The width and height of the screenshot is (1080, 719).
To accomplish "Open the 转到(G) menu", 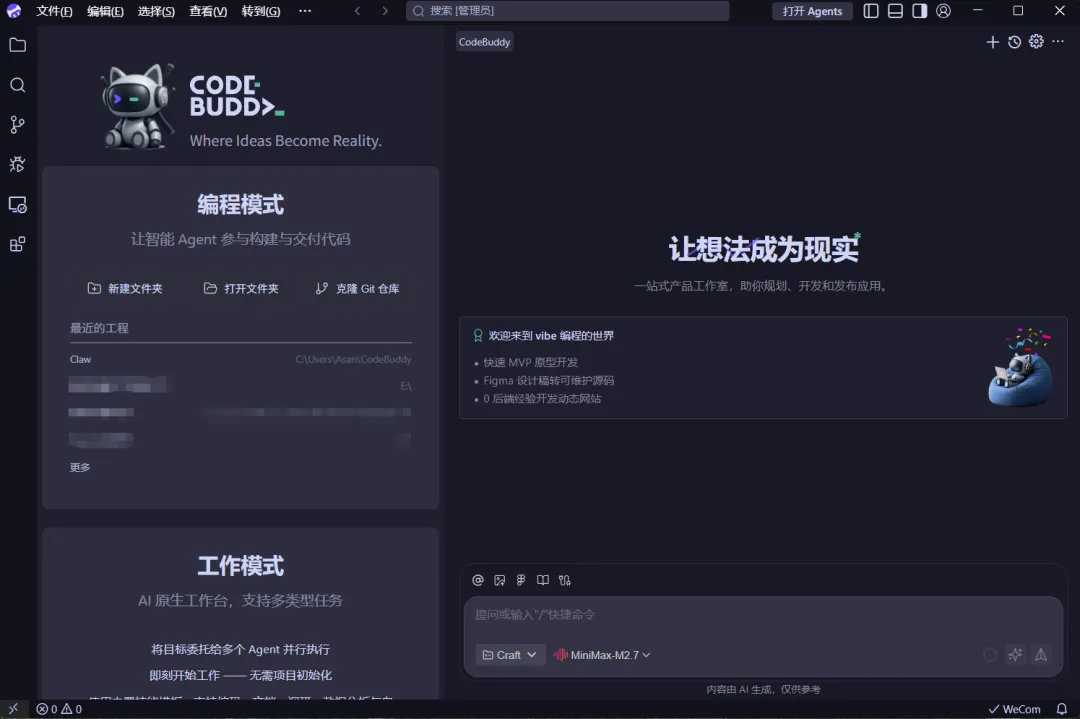I will click(261, 11).
